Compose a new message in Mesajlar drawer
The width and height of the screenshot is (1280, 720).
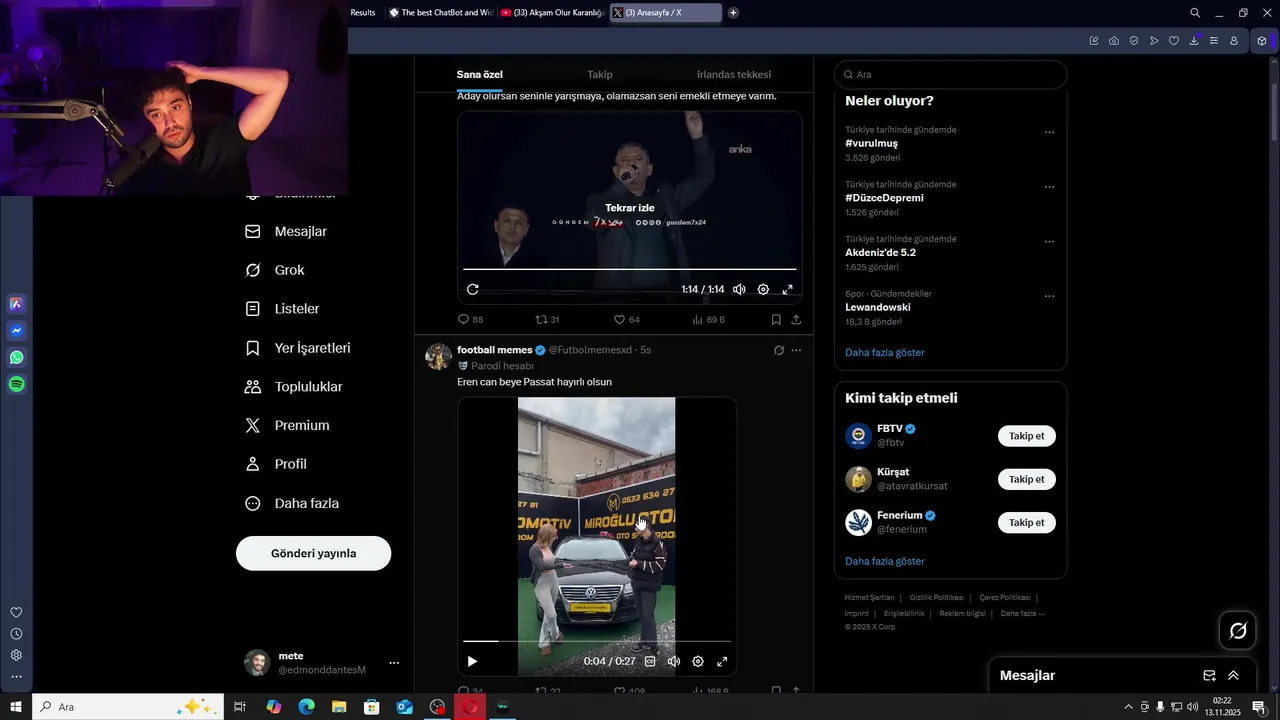pyautogui.click(x=1209, y=675)
